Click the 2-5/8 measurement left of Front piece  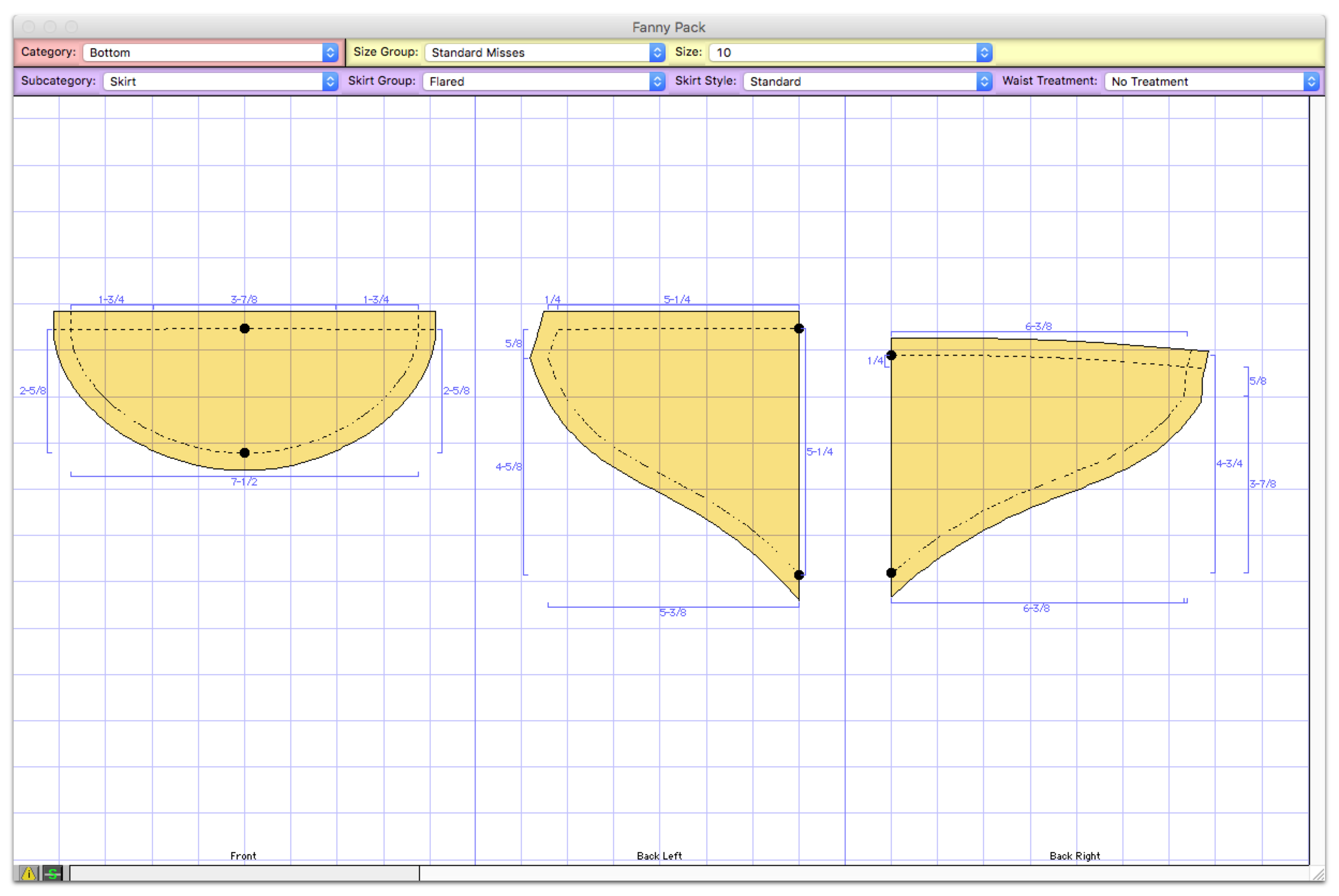33,391
